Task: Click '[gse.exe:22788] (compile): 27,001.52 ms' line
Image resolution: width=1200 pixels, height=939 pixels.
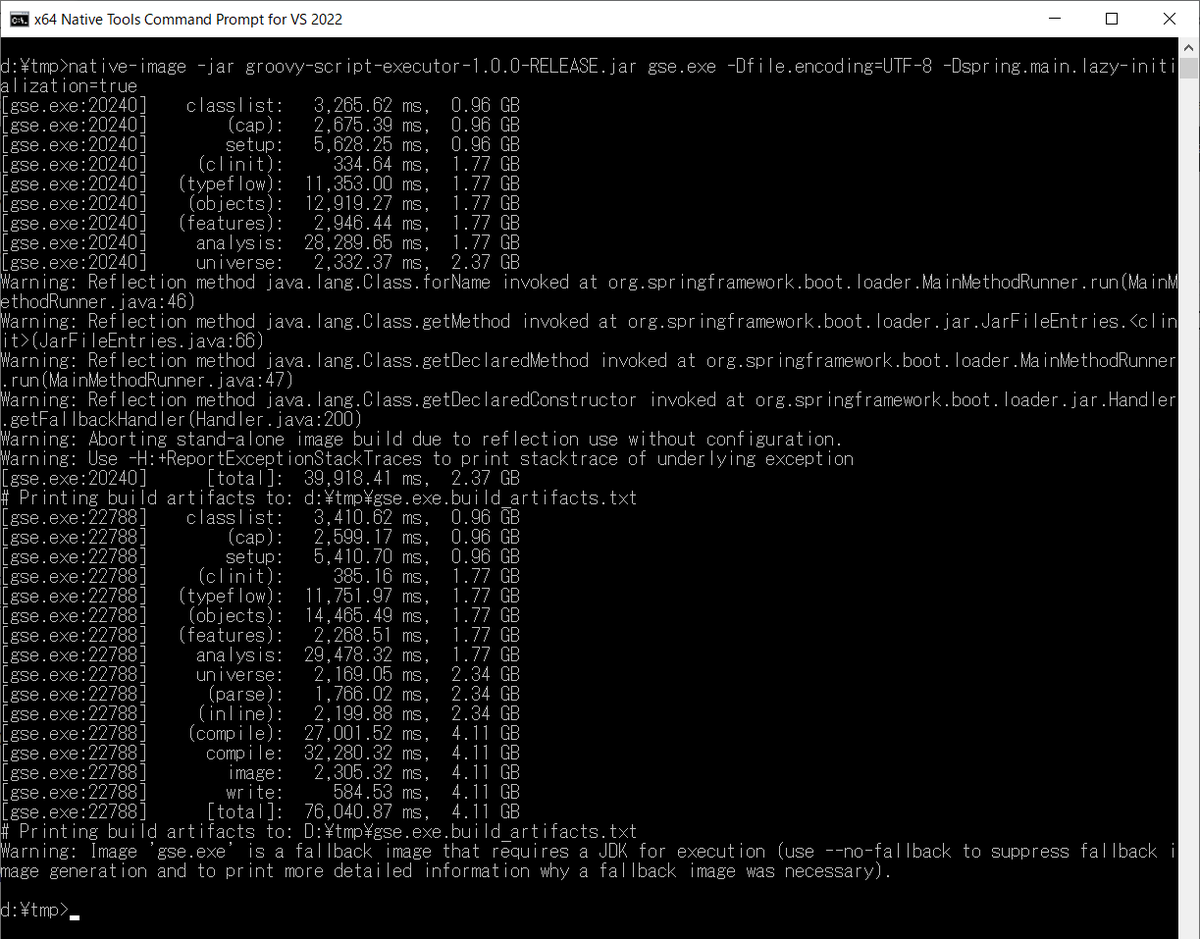Action: [261, 733]
